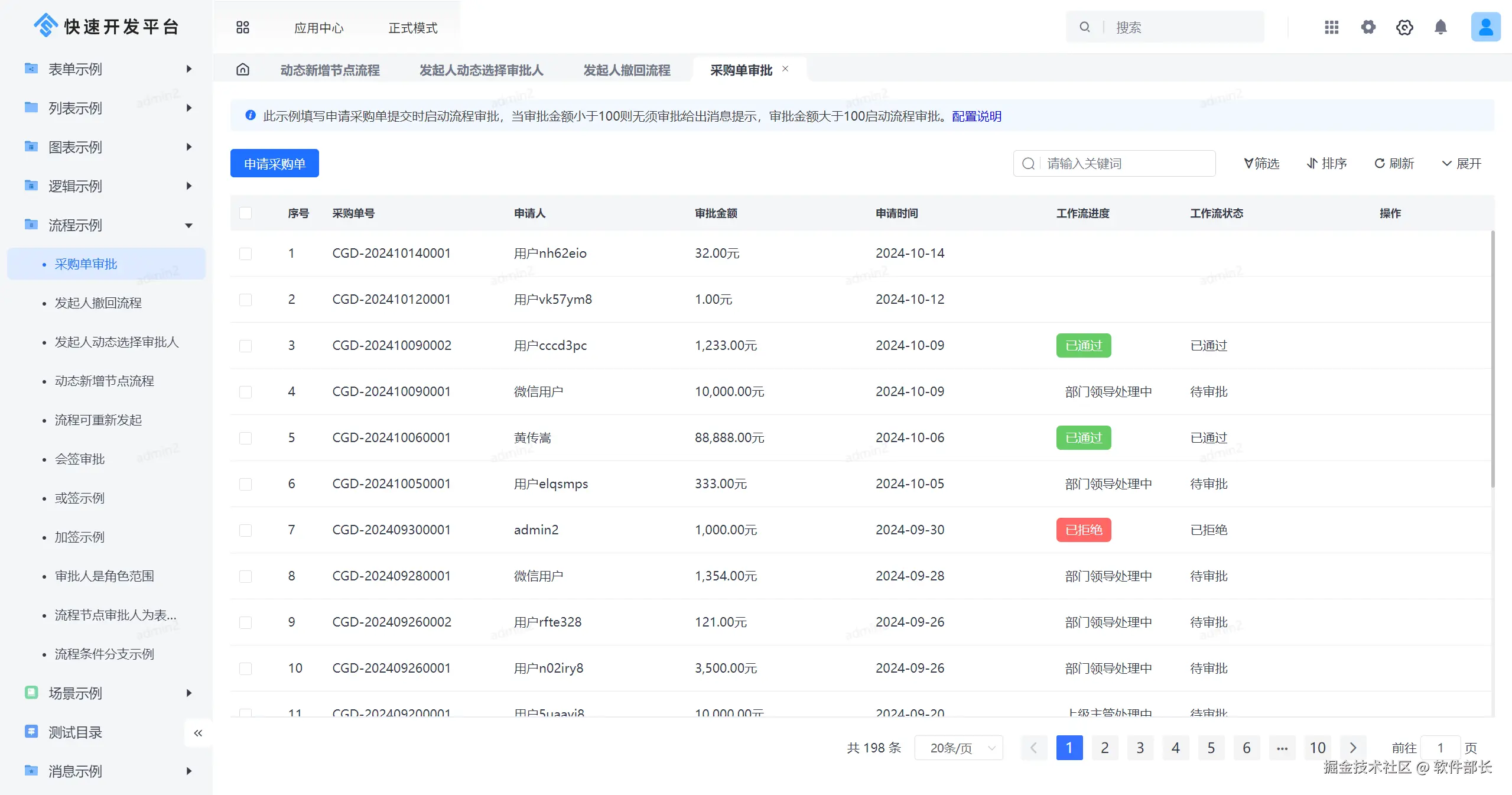Collapse sidebar with the double-chevron icon
1512x795 pixels.
tap(198, 733)
